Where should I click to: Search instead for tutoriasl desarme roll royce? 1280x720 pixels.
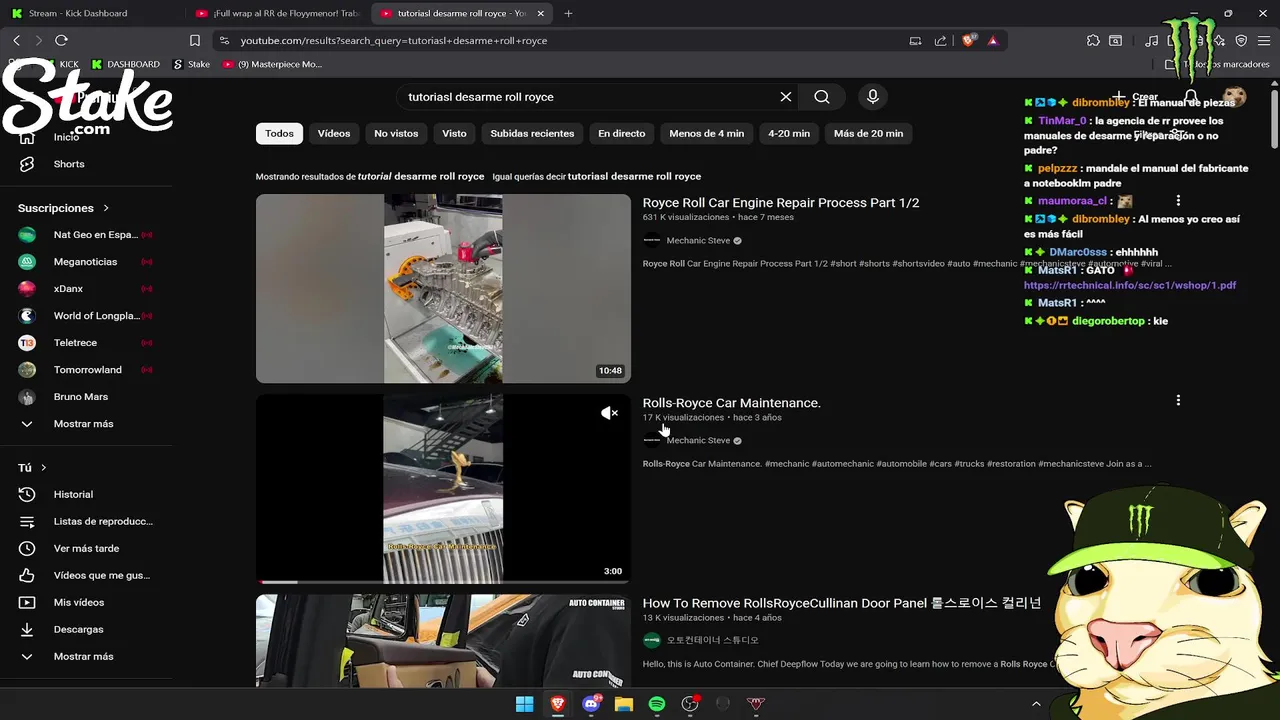point(634,176)
